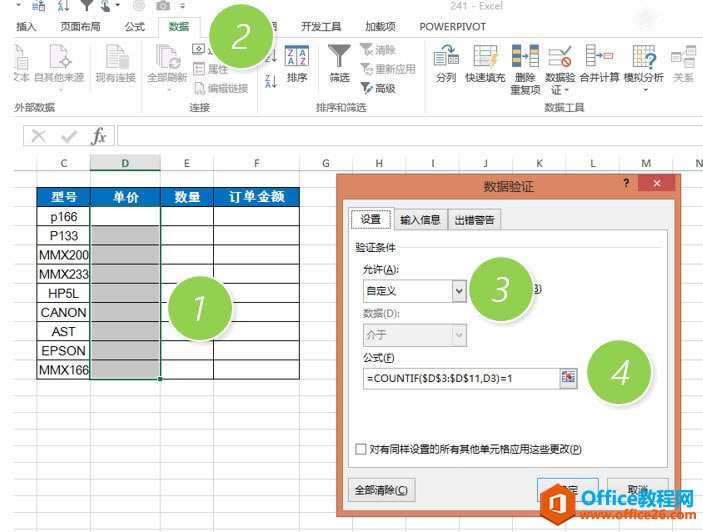Click the Flash Fill icon
The image size is (703, 532).
tap(486, 56)
